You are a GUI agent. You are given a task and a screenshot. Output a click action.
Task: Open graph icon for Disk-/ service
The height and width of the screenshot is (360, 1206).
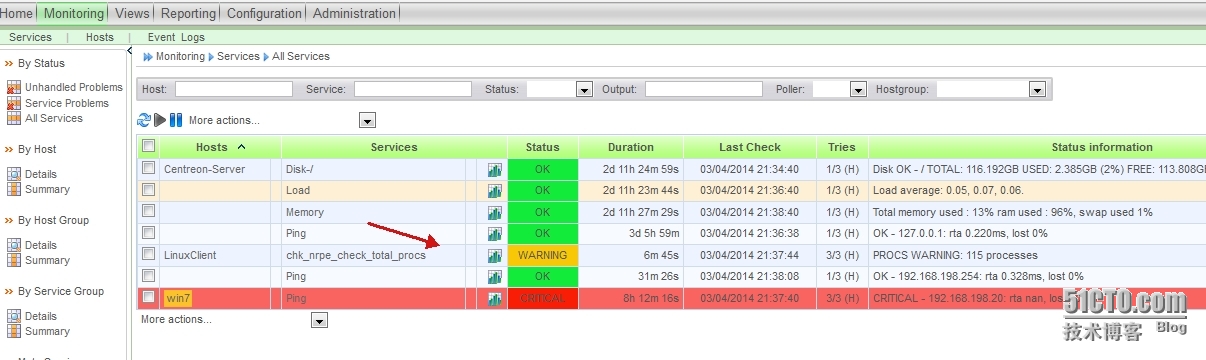coord(494,170)
